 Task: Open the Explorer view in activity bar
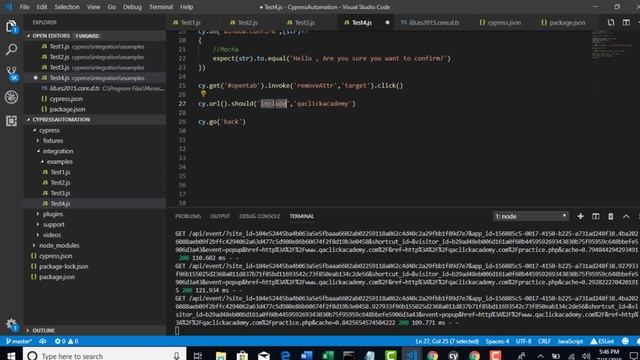click(11, 27)
